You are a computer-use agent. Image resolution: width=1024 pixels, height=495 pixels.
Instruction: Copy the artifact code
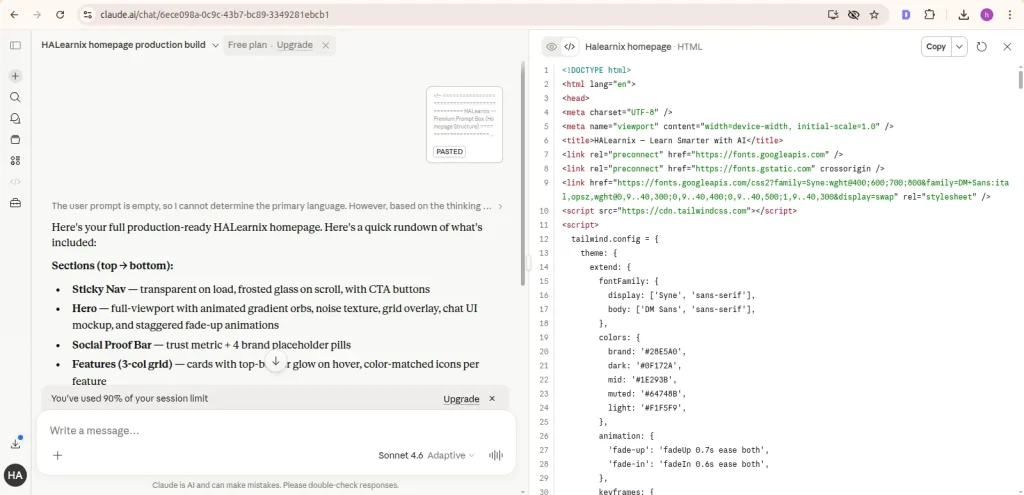point(936,46)
